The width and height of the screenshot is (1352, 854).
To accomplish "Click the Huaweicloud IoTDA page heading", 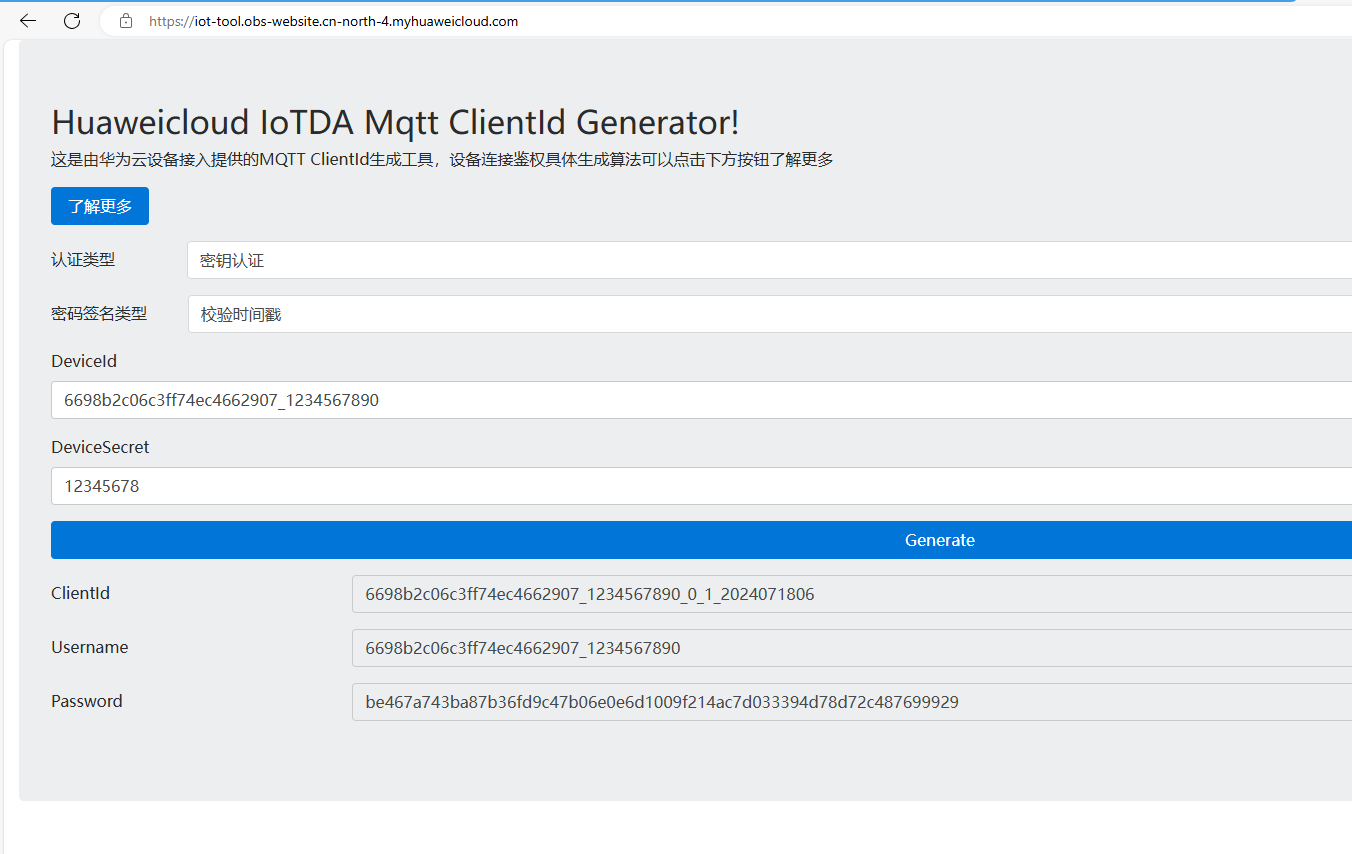I will coord(395,122).
